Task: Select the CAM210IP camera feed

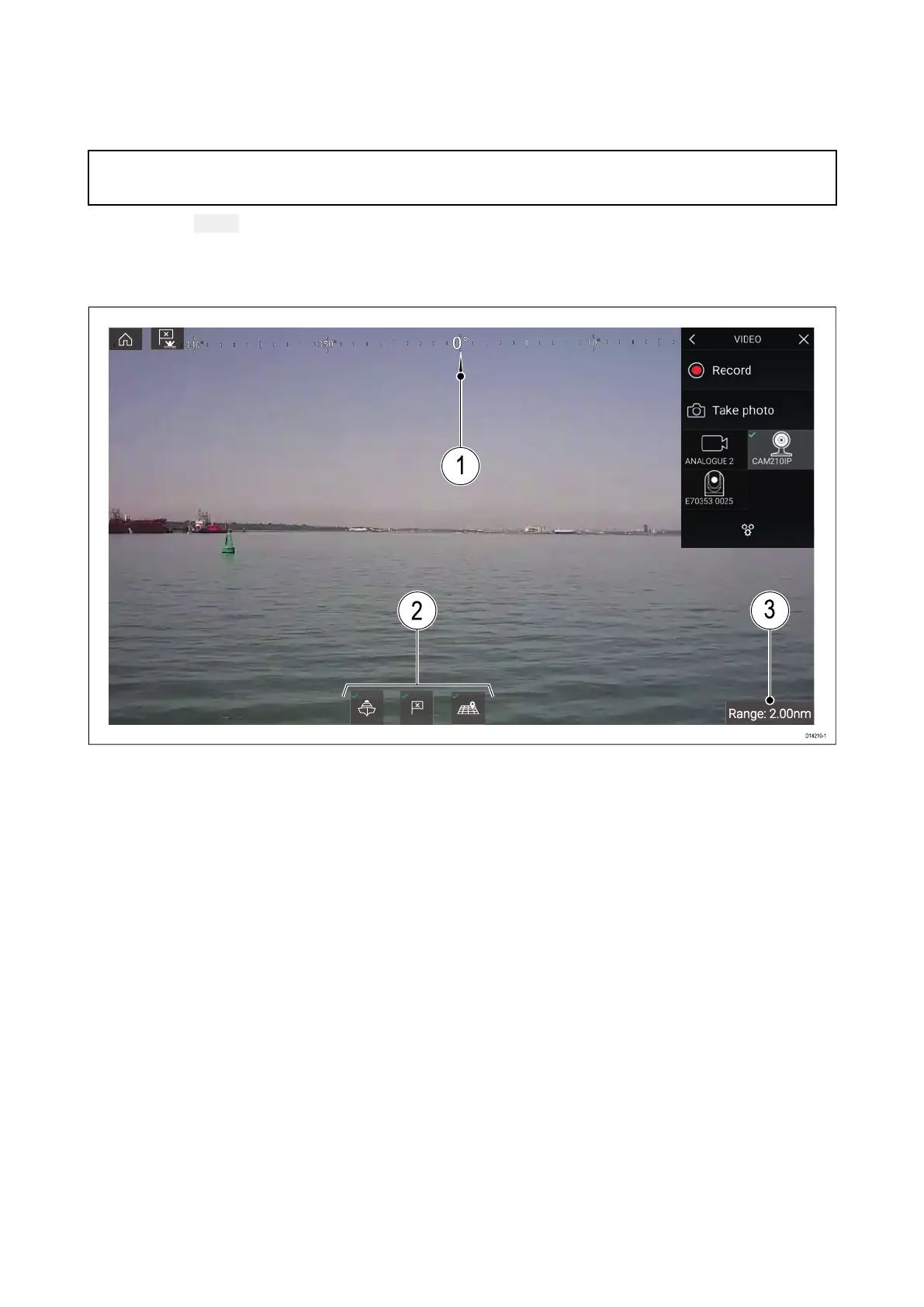Action: coord(780,450)
